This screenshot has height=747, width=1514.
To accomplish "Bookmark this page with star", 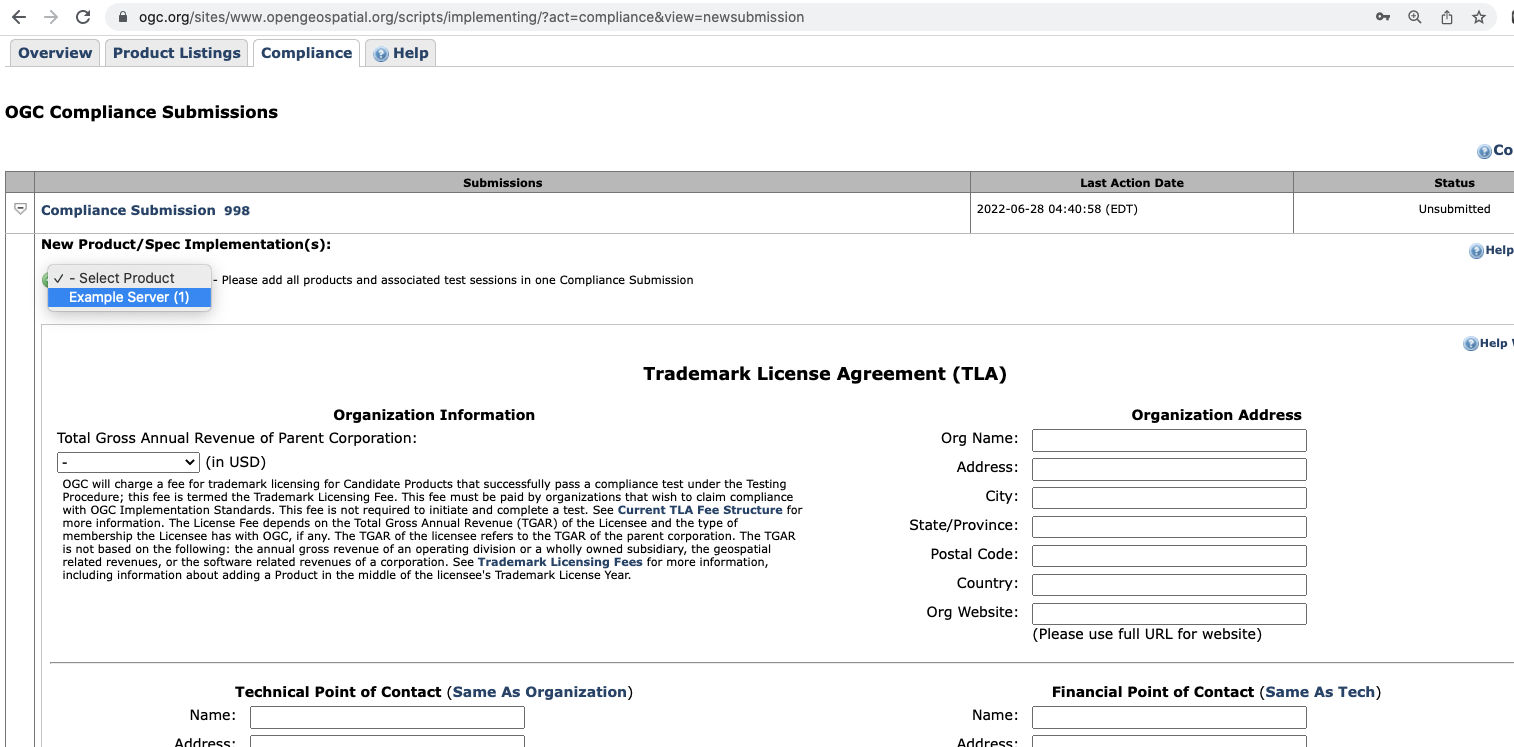I will pos(1479,17).
